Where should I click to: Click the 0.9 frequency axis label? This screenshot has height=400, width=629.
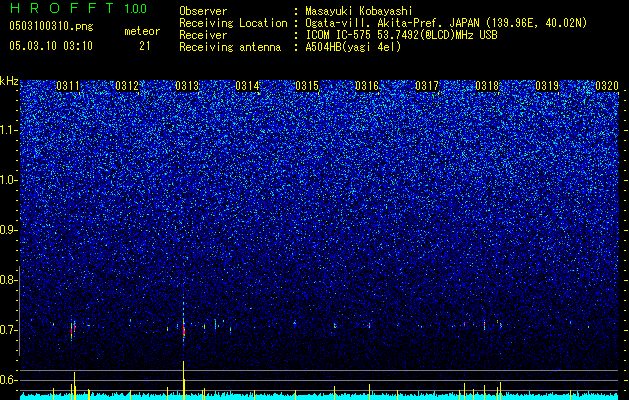(x=9, y=230)
